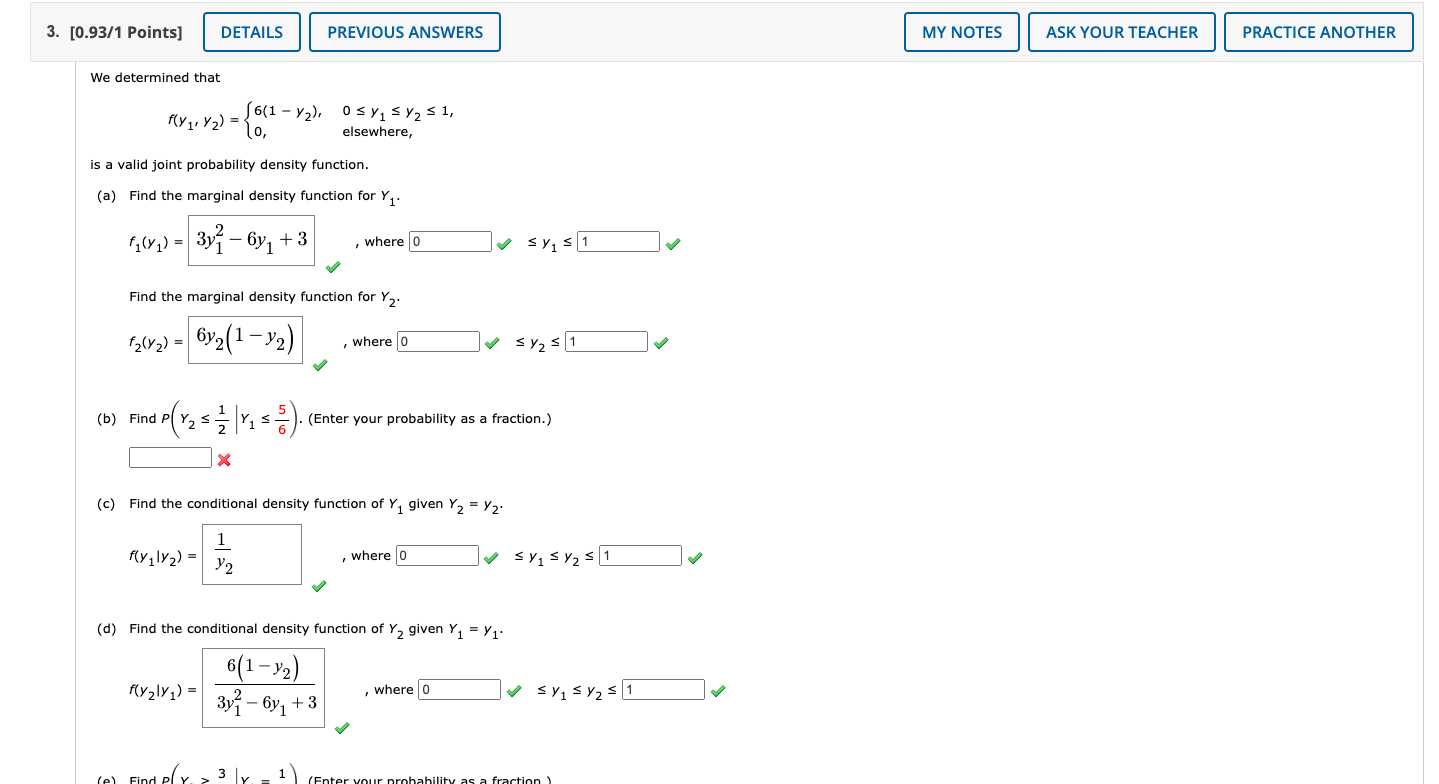Screen dimensions: 1439x784
Task: Select the y₂ upper bound field in part (a)
Action: click(x=606, y=341)
